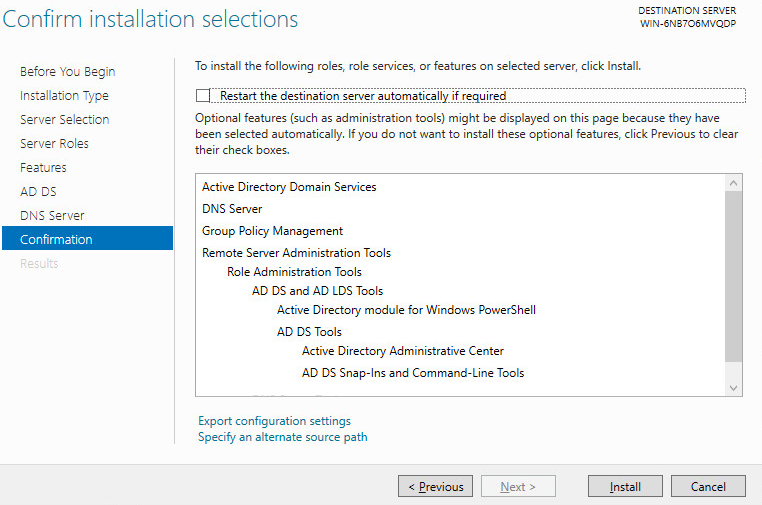762x505 pixels.
Task: Go to Before You Begin step
Action: [67, 72]
